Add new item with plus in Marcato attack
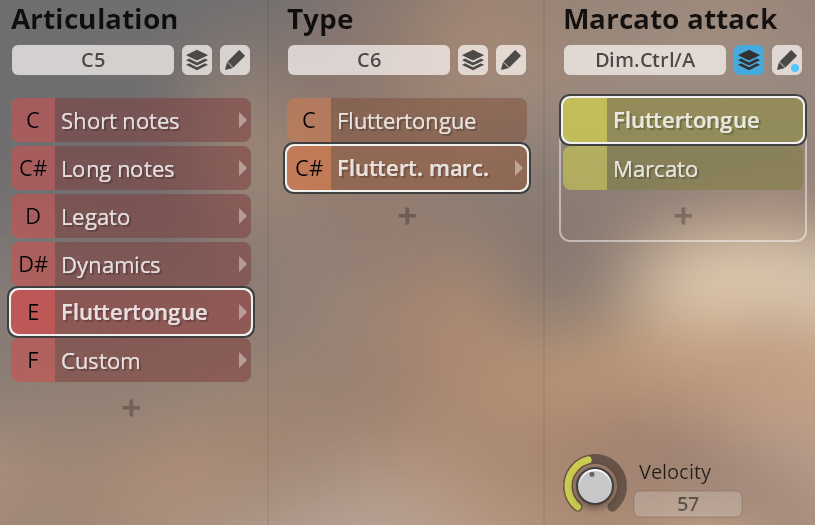 [683, 215]
